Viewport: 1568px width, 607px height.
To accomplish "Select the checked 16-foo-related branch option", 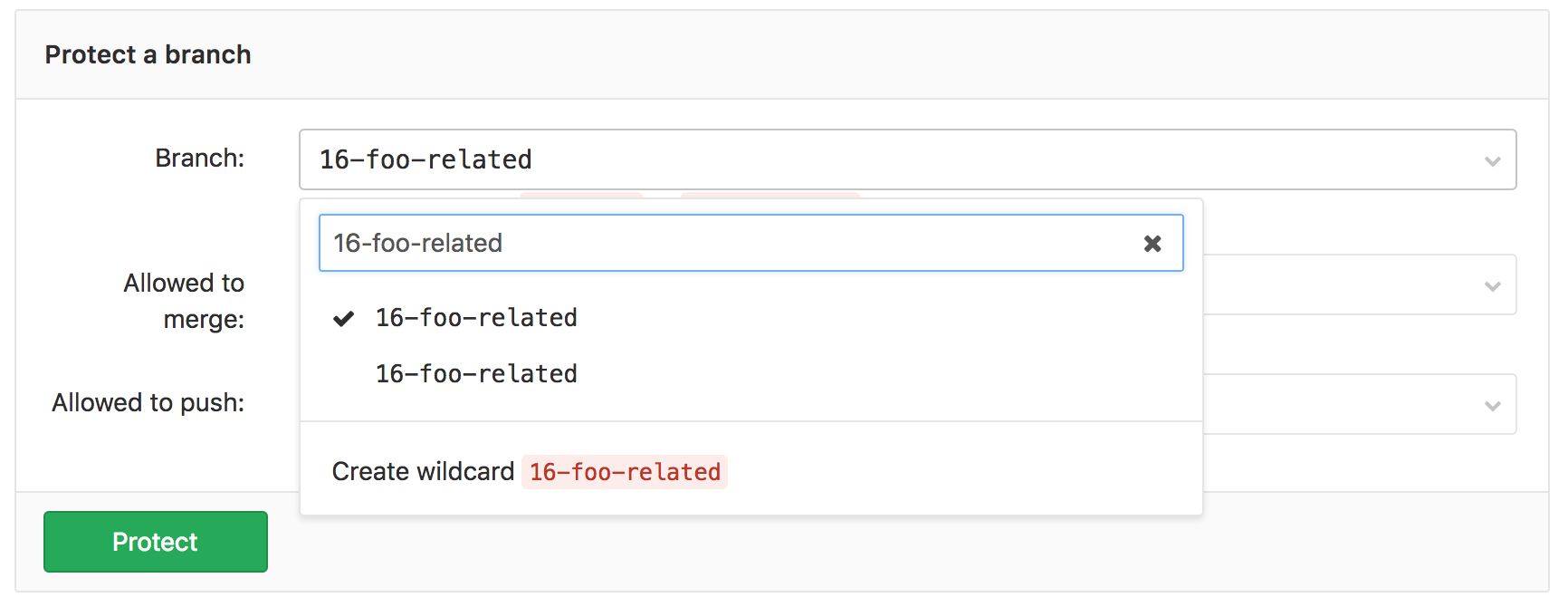I will (x=476, y=318).
